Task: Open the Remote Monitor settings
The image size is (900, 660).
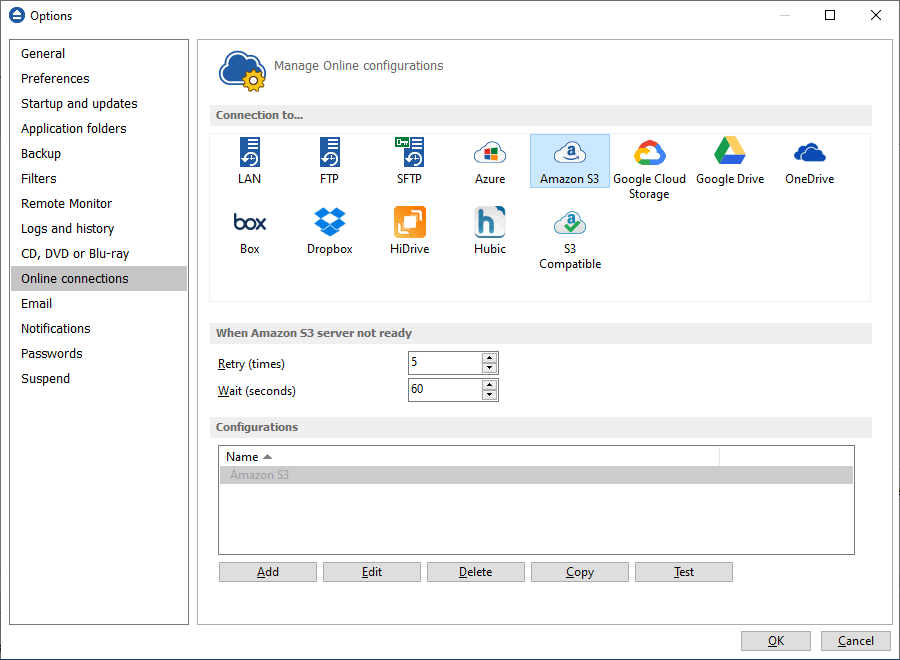Action: [99, 204]
